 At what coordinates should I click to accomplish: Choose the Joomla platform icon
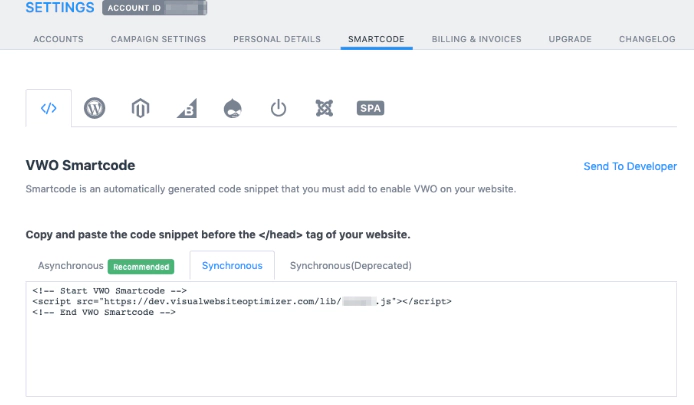click(323, 109)
